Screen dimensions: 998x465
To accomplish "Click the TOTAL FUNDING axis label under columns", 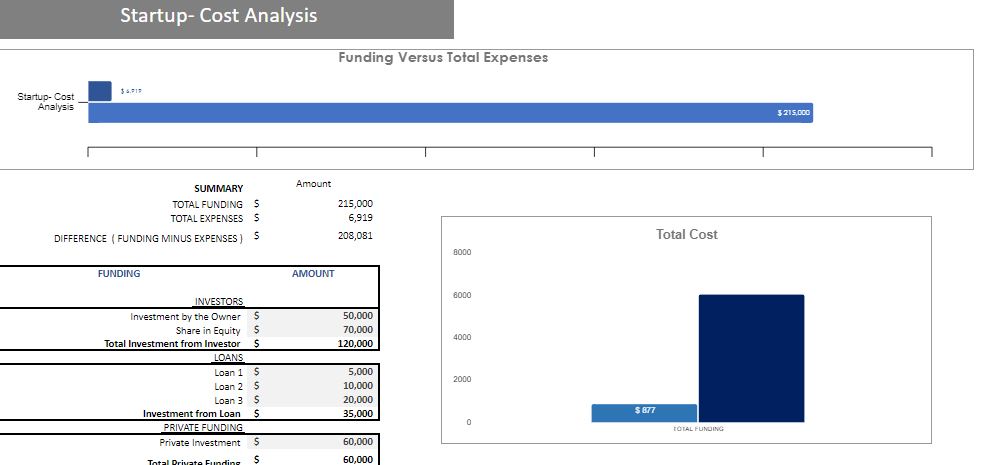I will click(x=698, y=429).
